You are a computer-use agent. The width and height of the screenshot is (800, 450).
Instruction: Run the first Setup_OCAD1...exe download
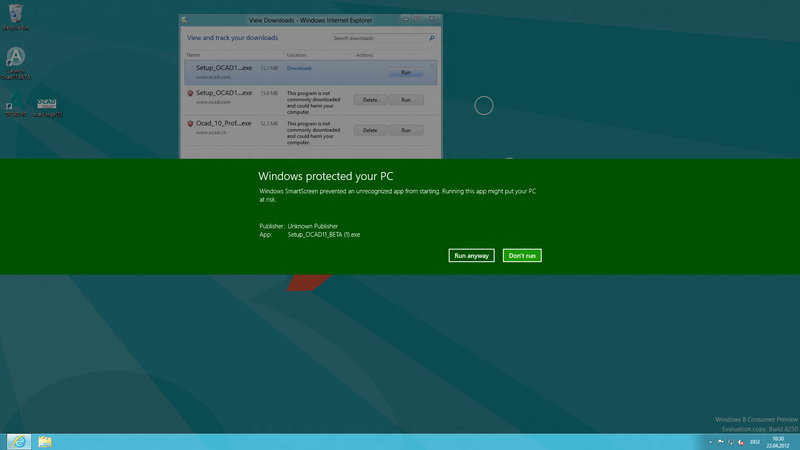click(x=406, y=72)
